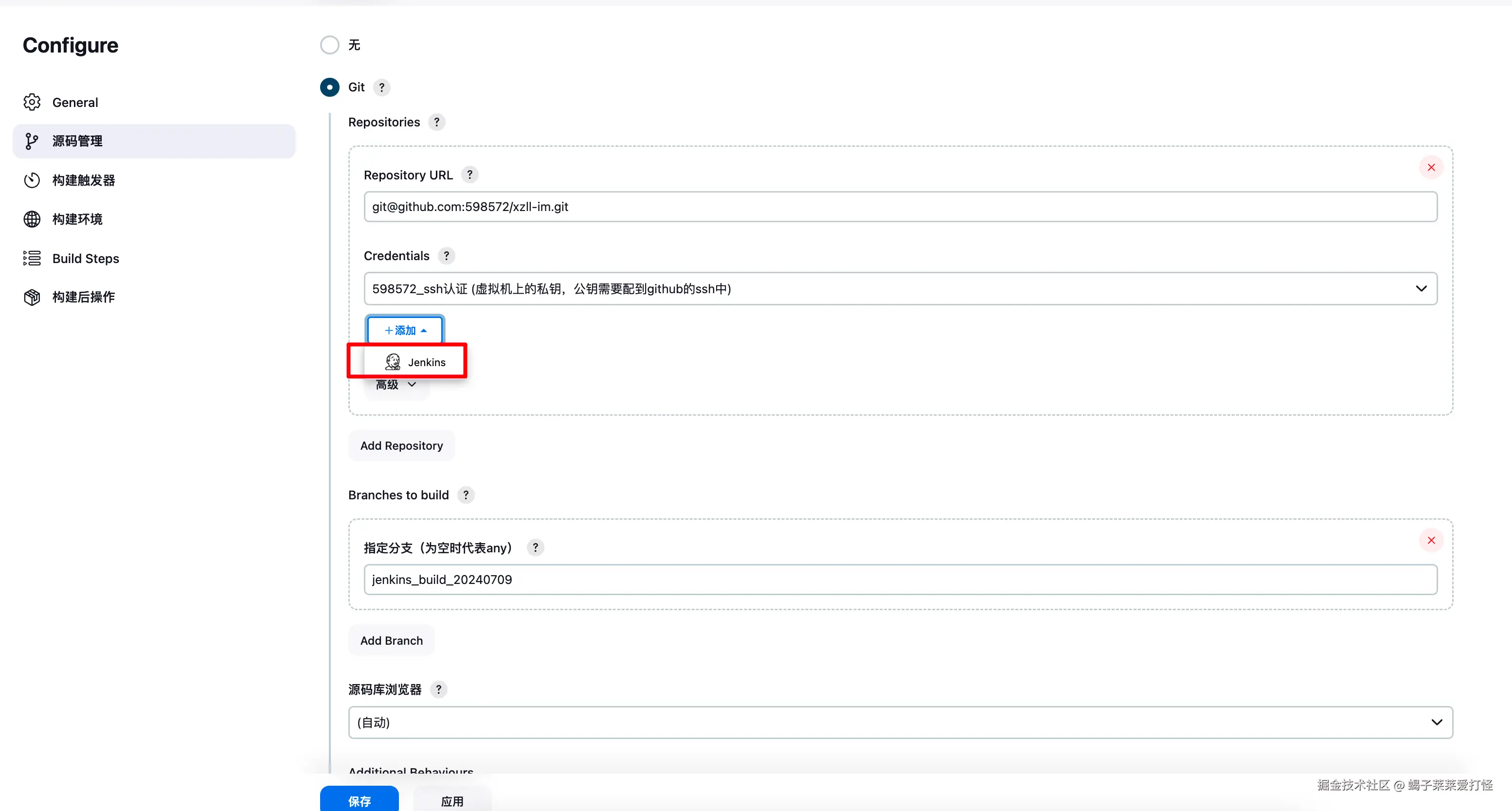Toggle the 添加 credentials button
Image resolution: width=1512 pixels, height=811 pixels.
pyautogui.click(x=405, y=331)
